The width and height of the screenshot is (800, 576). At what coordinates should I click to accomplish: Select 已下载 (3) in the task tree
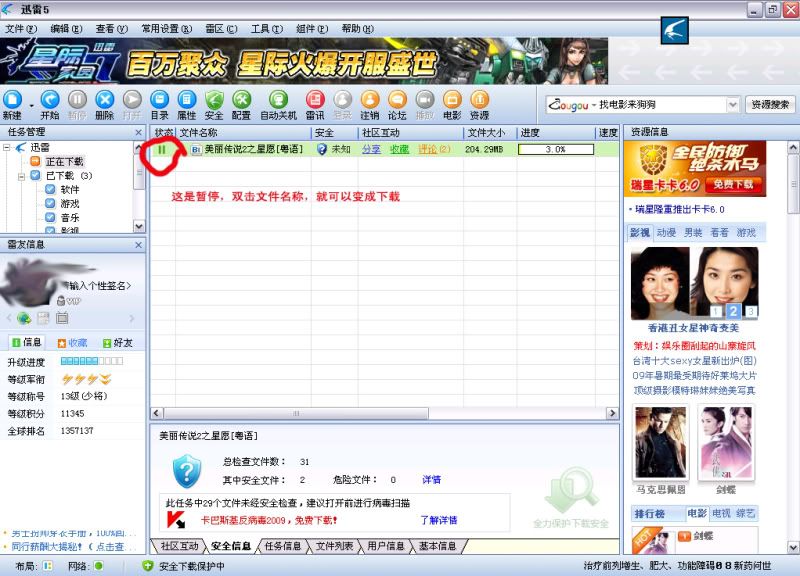[69, 176]
